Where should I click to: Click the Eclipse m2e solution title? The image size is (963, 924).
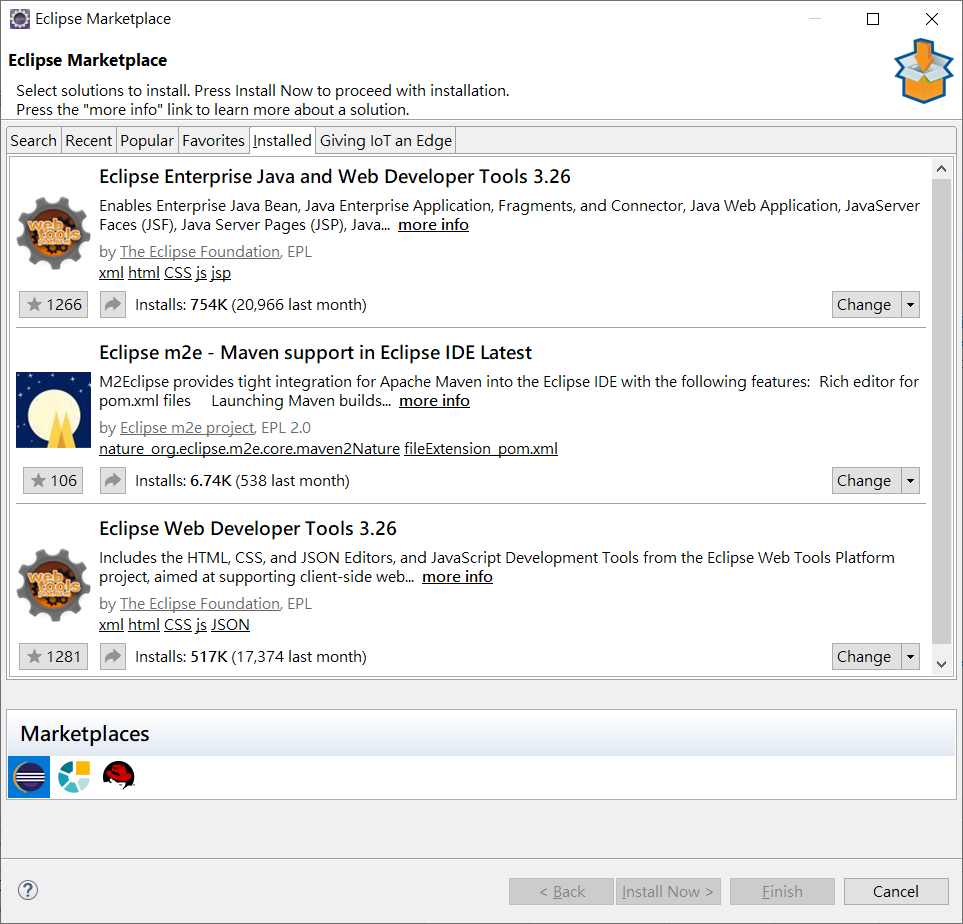coord(316,353)
